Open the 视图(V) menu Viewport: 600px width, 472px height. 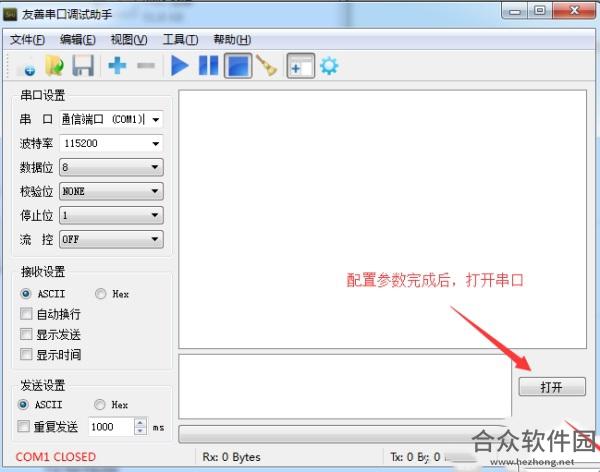click(129, 39)
